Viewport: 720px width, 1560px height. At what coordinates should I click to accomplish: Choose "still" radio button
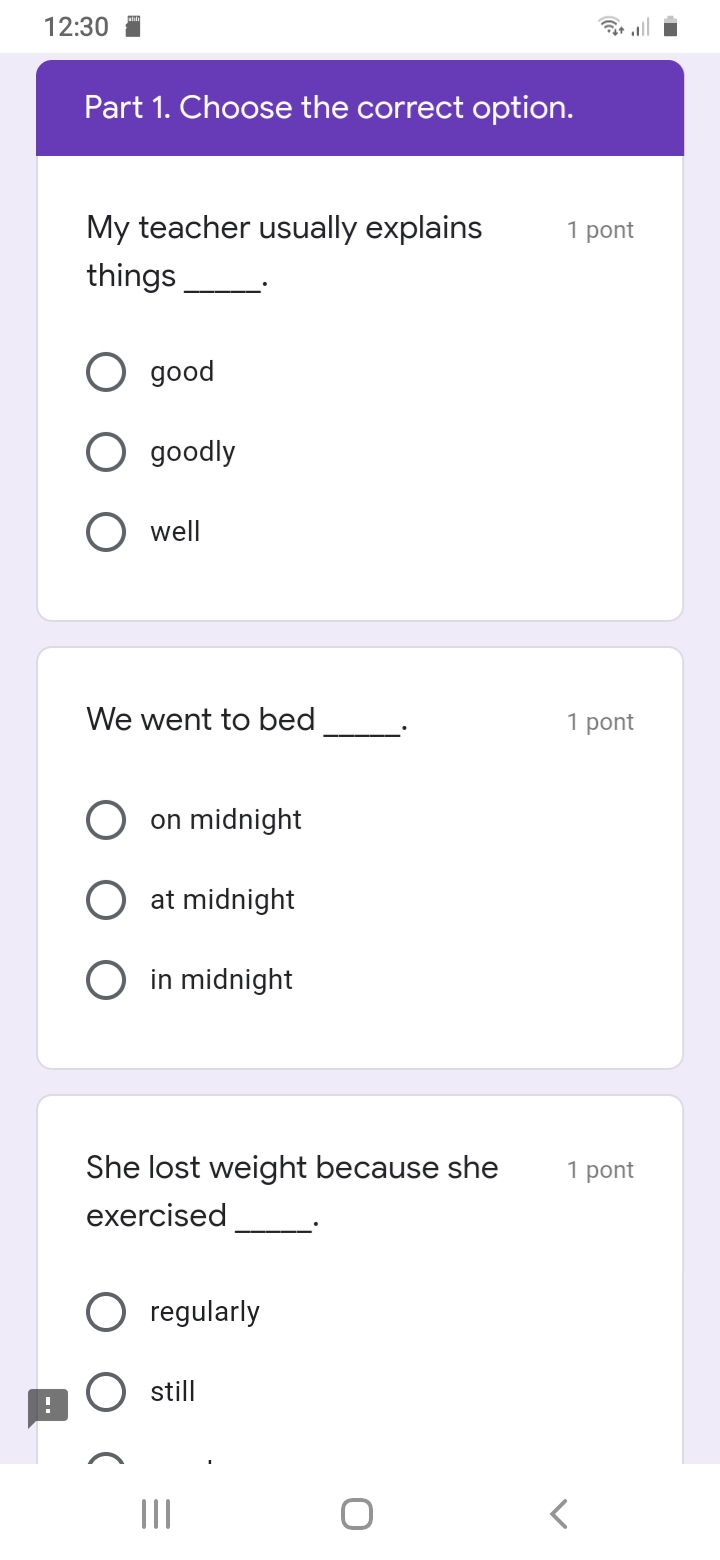pyautogui.click(x=106, y=1391)
